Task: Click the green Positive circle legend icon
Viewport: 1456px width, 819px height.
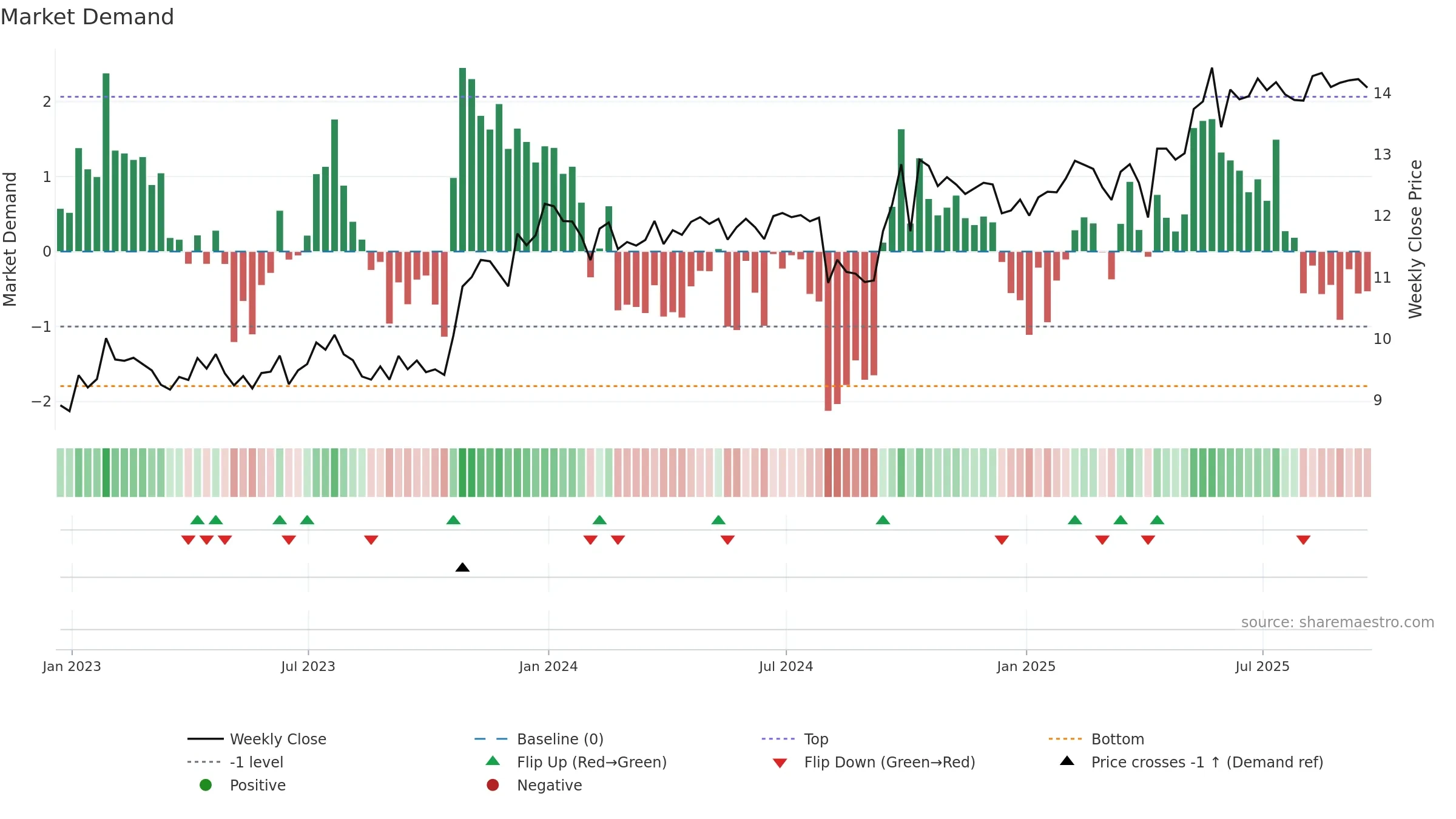Action: (206, 785)
